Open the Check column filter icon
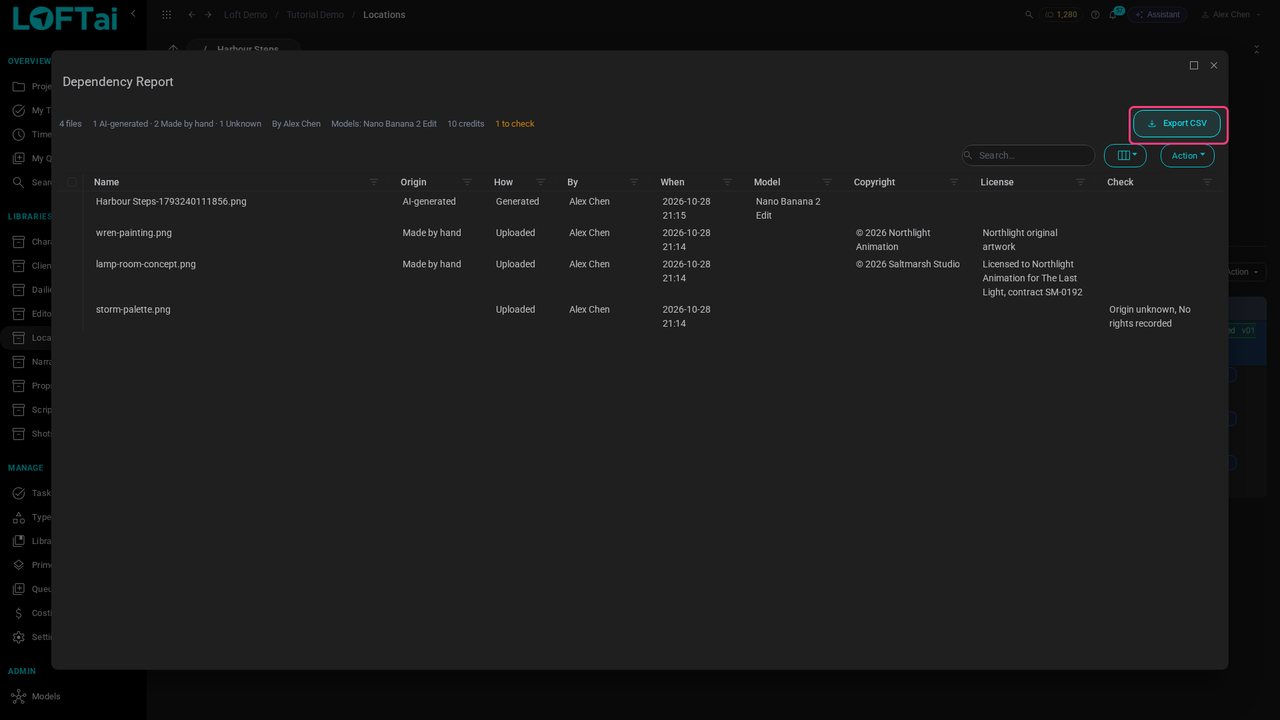This screenshot has height=720, width=1280. click(1208, 182)
